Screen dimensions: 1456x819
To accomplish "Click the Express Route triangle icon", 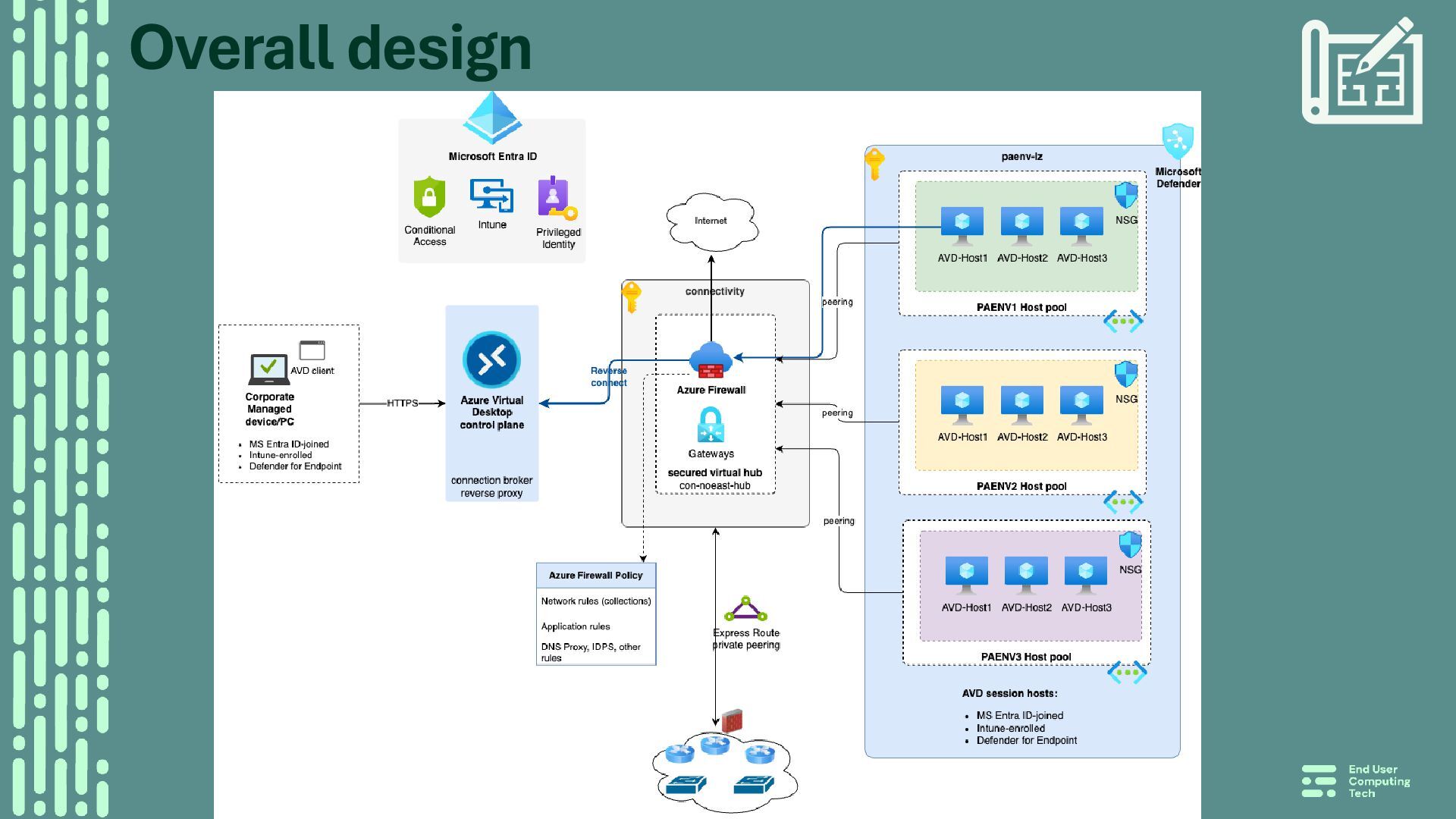I will click(745, 609).
